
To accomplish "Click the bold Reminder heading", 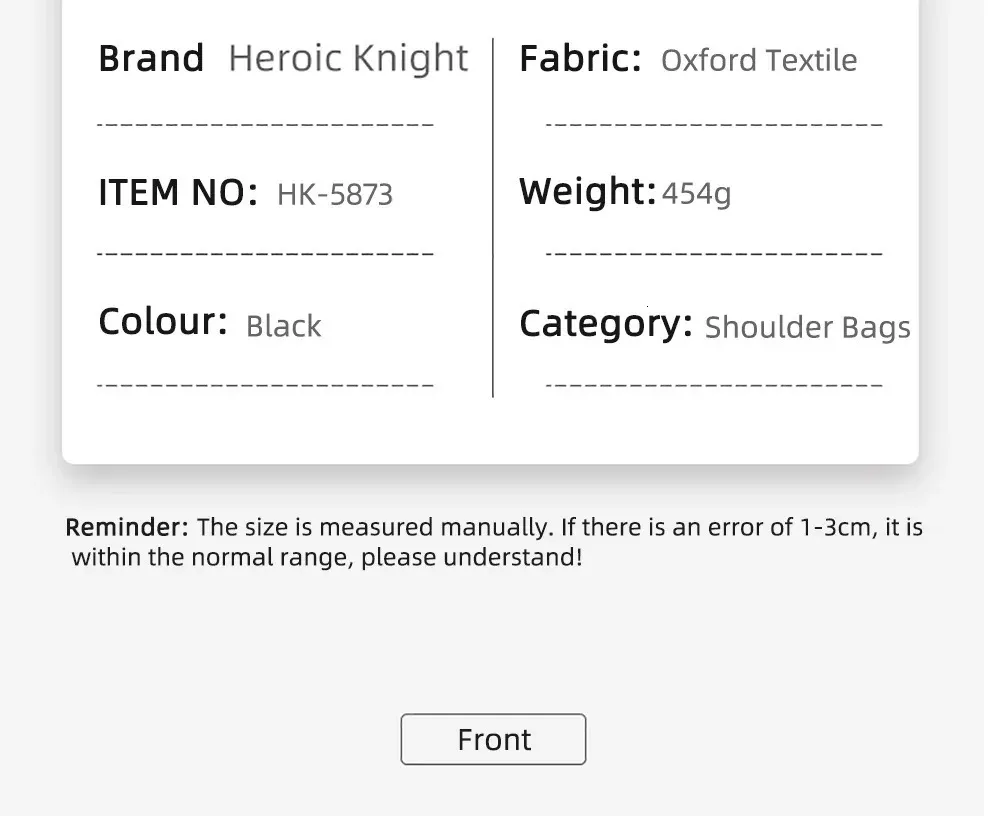I will (x=127, y=527).
